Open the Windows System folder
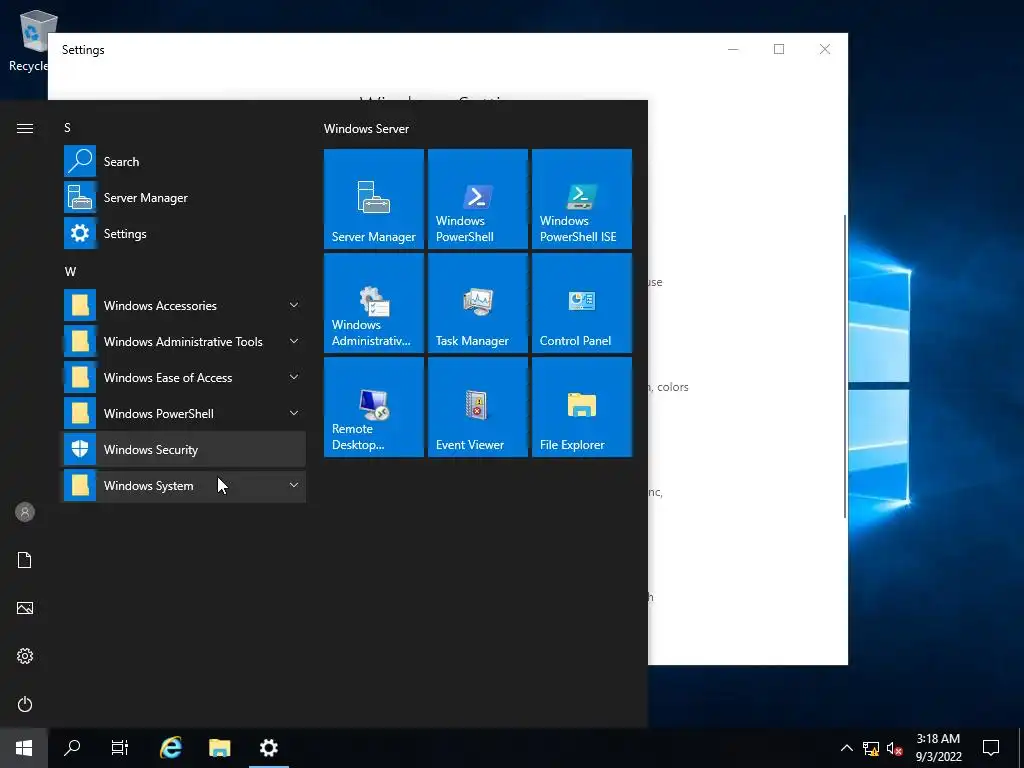The image size is (1024, 768). pos(184,485)
